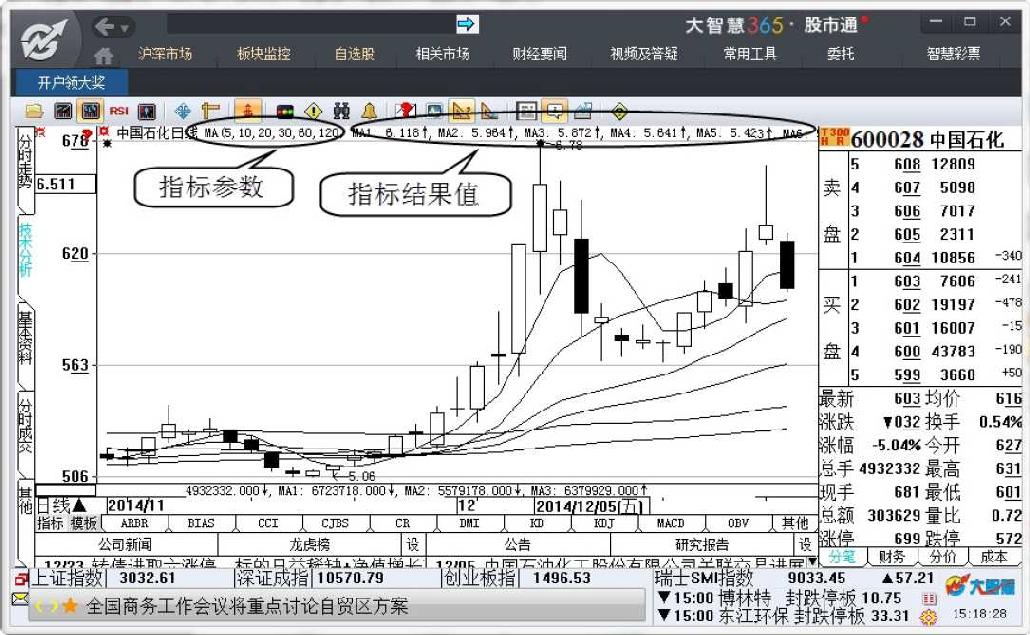
Task: Switch to 技术分析 side tab
Action: click(25, 250)
